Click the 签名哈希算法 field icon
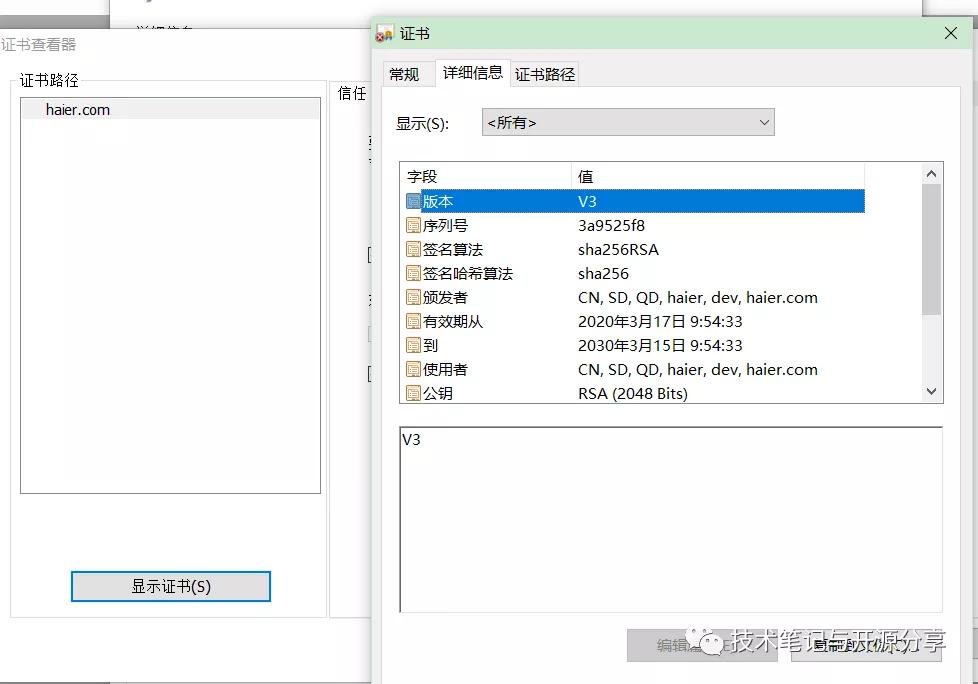The height and width of the screenshot is (684, 978). point(414,273)
